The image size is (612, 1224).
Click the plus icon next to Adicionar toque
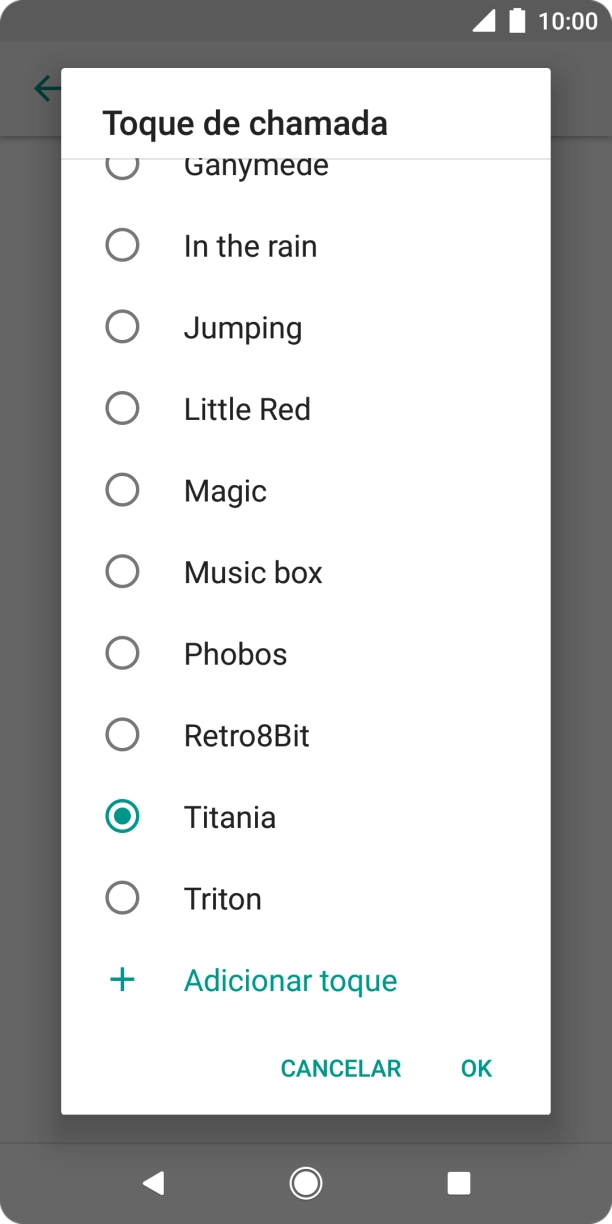pos(122,980)
